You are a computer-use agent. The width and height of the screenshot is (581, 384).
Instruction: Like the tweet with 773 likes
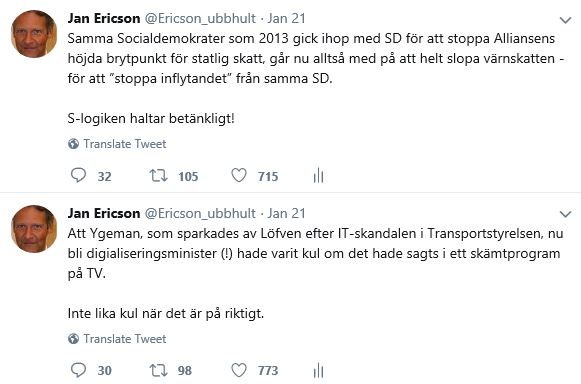[239, 370]
